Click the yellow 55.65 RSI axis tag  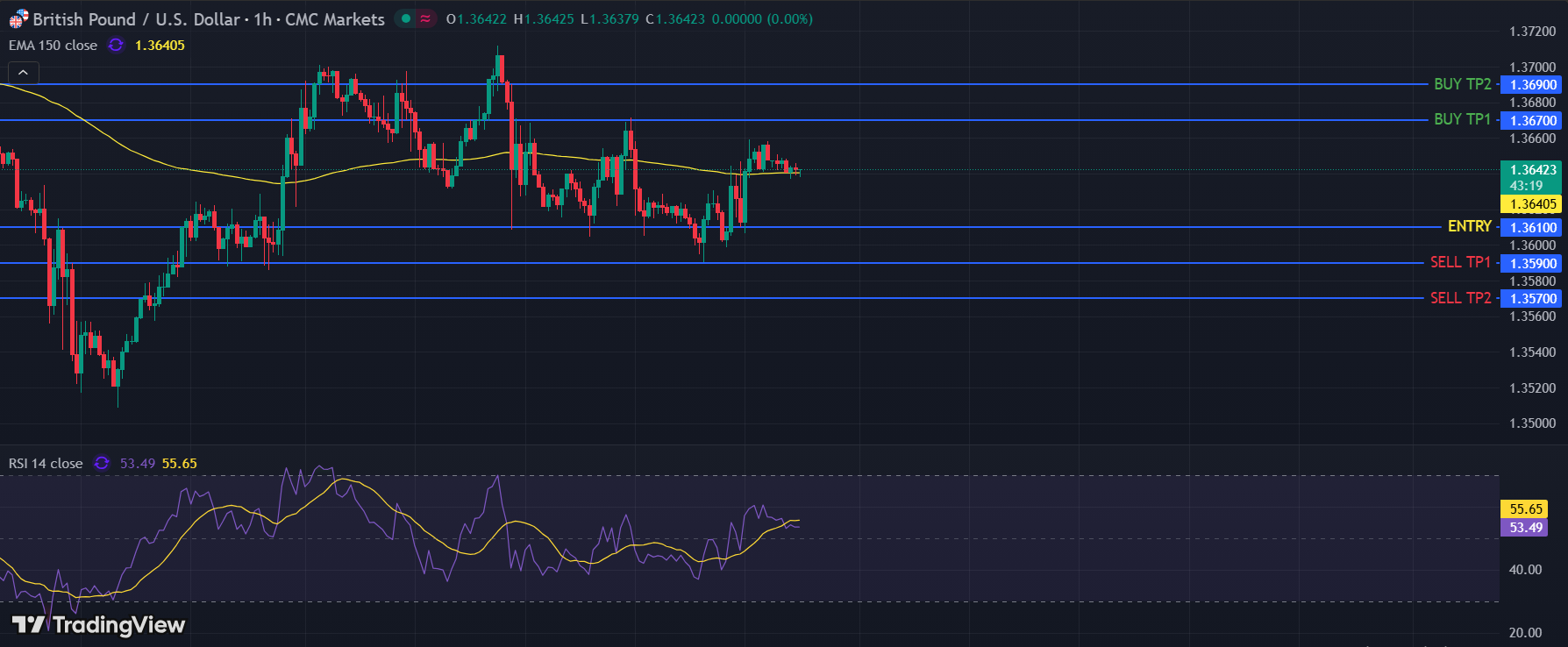point(1525,508)
